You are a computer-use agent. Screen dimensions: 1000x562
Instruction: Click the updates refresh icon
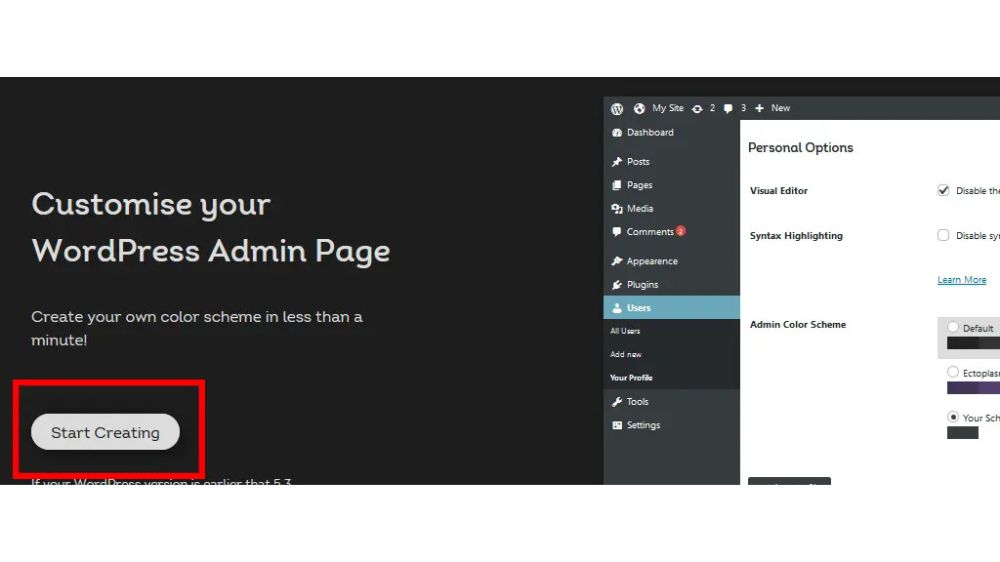[x=697, y=108]
